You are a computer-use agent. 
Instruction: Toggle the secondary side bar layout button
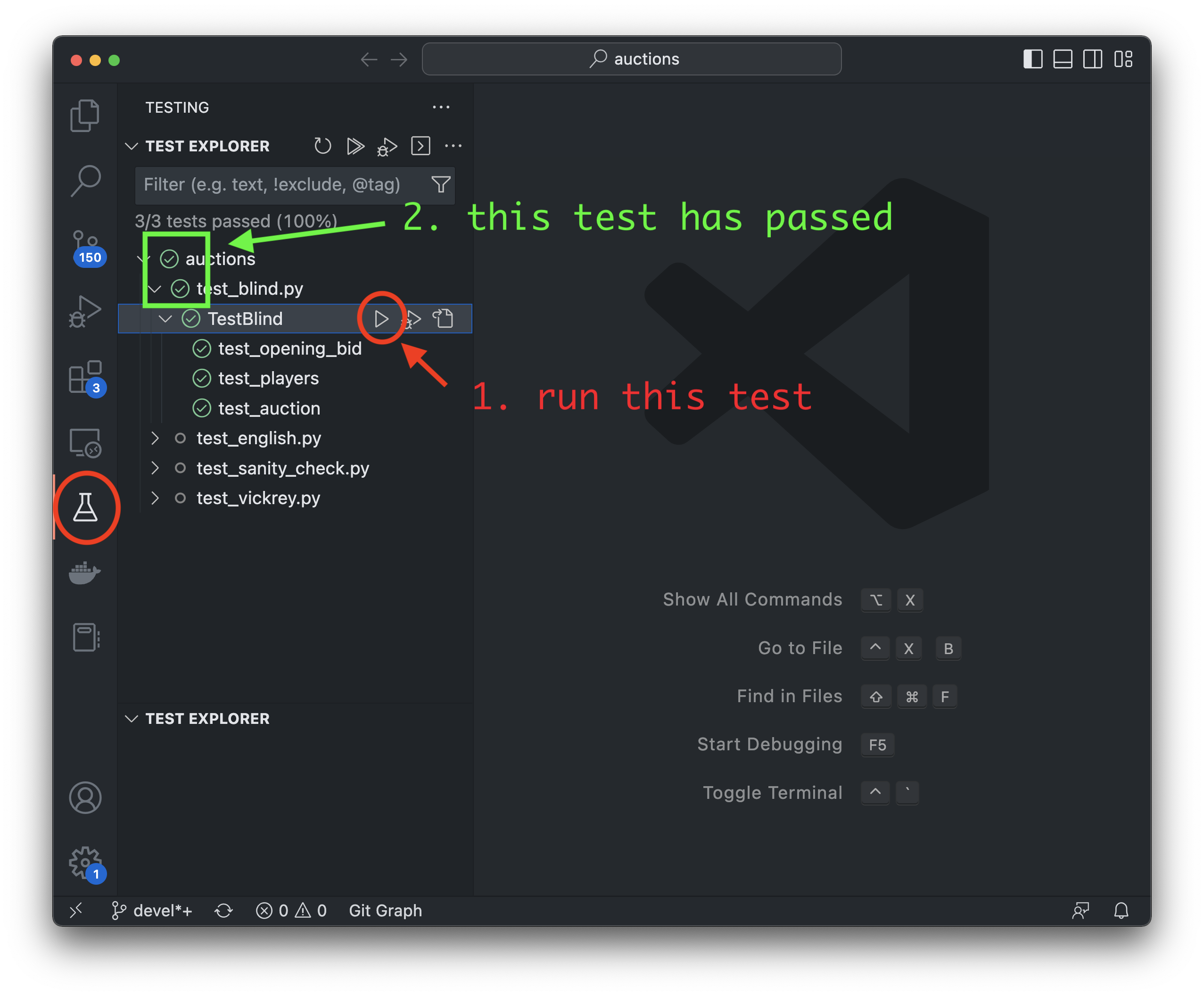[1092, 59]
